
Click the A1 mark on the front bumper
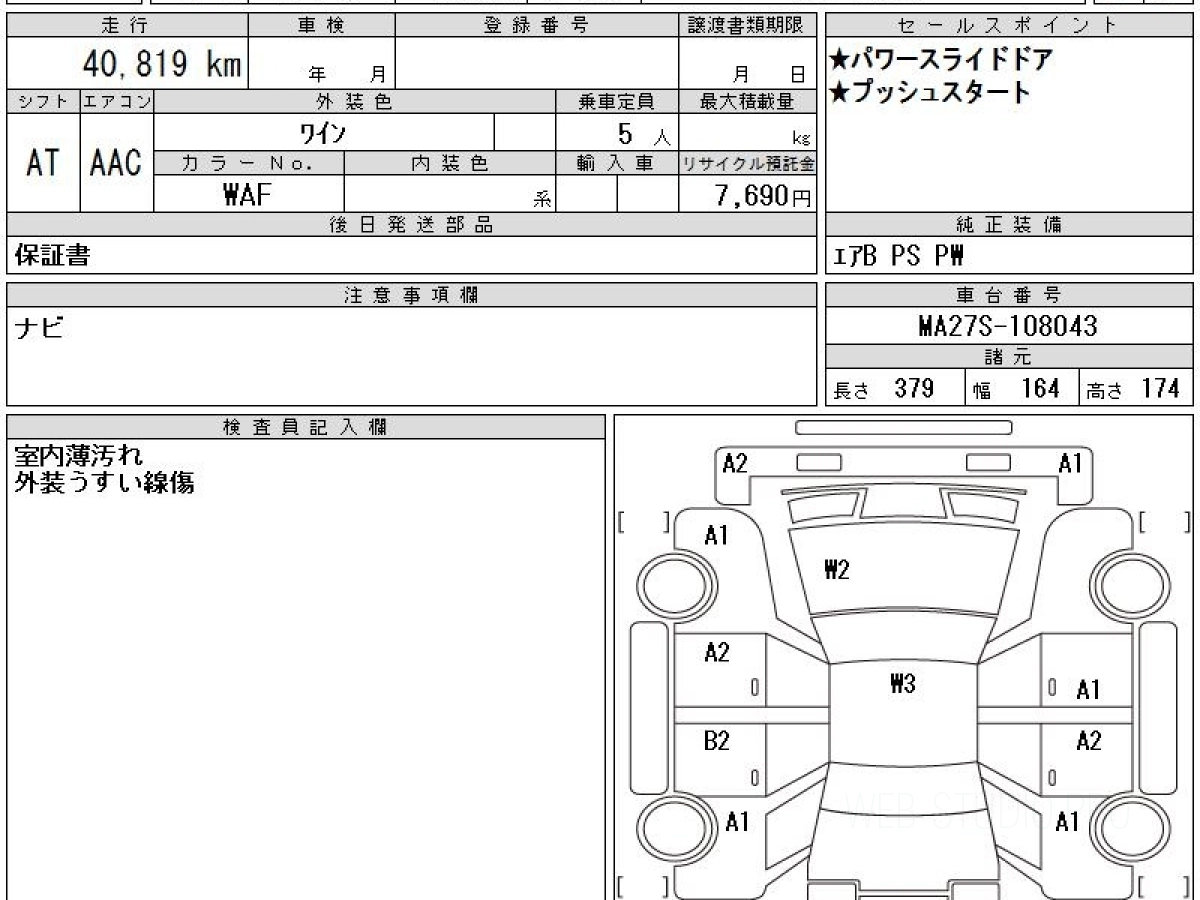tap(1070, 464)
